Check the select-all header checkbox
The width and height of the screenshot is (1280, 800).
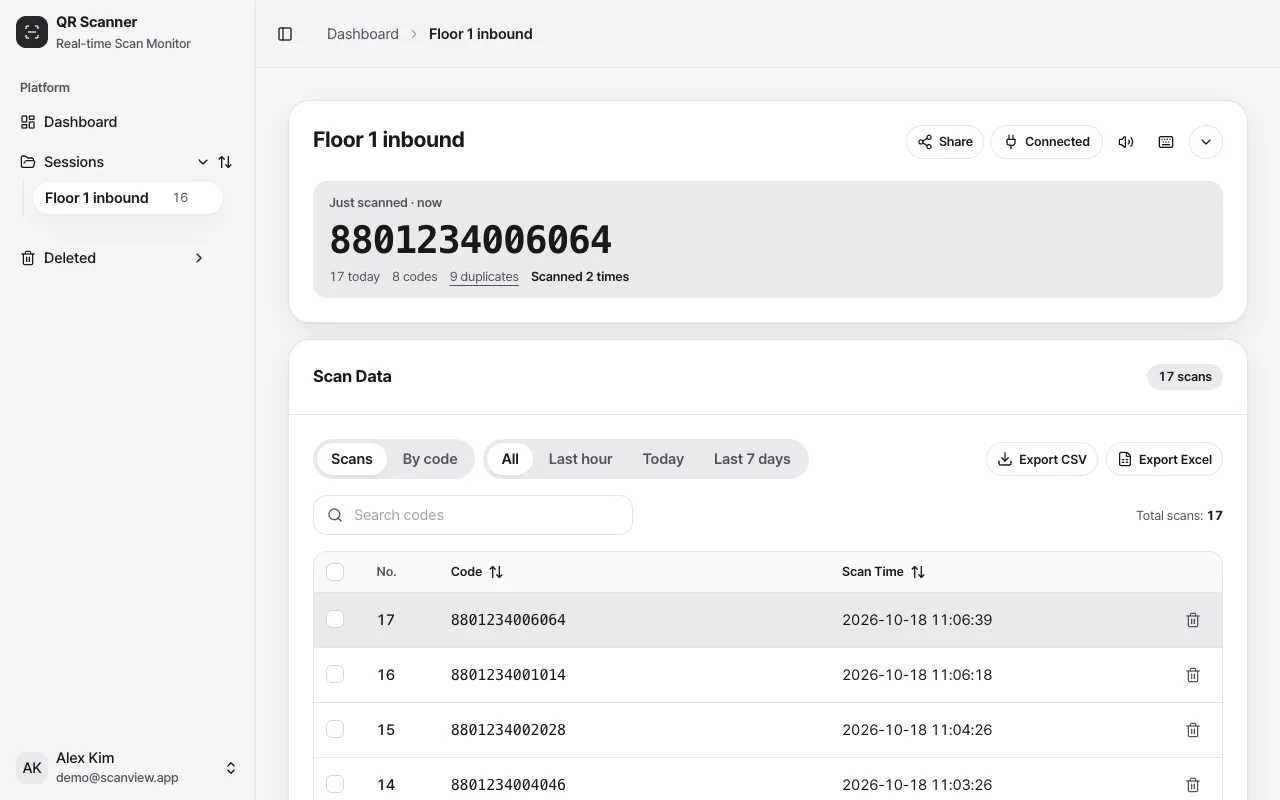pos(335,572)
